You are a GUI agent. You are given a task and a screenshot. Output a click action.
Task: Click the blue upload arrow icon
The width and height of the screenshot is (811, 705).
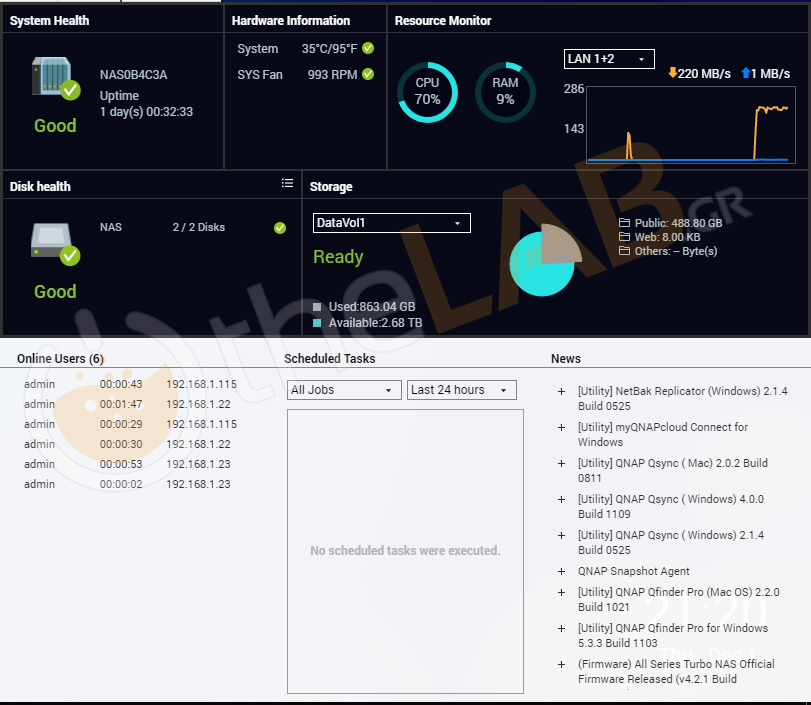[746, 73]
